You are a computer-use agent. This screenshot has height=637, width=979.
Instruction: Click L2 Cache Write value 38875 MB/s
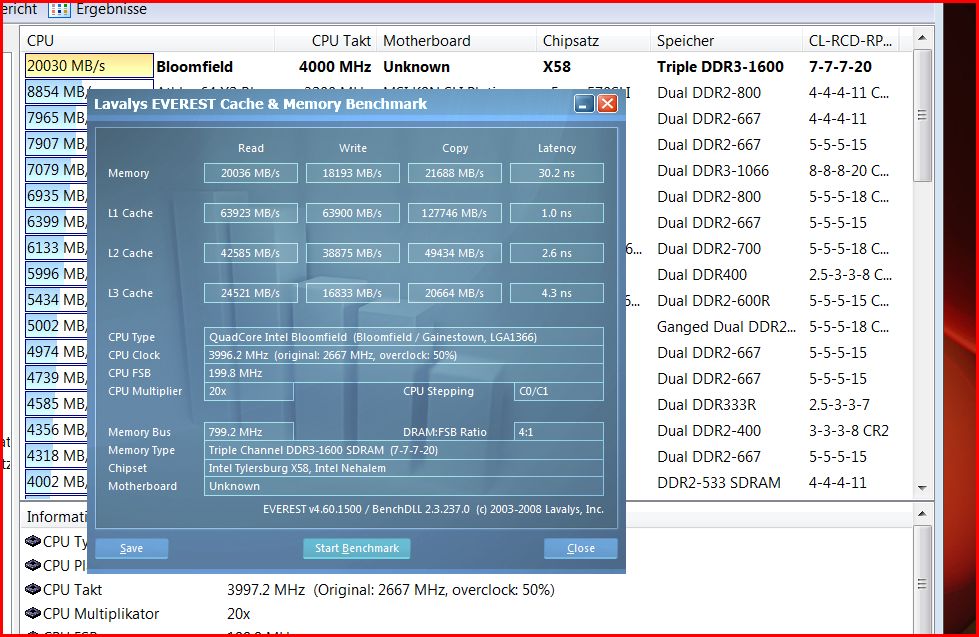[x=352, y=253]
